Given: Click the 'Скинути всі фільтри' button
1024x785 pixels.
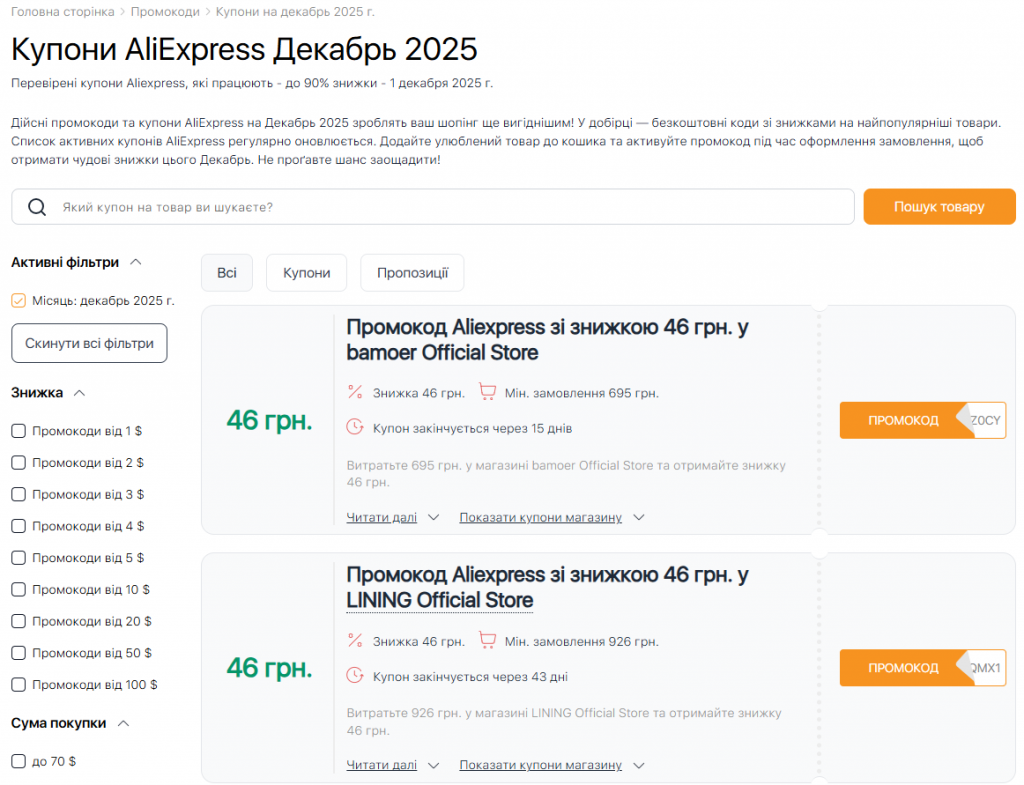Looking at the screenshot, I should click(88, 342).
